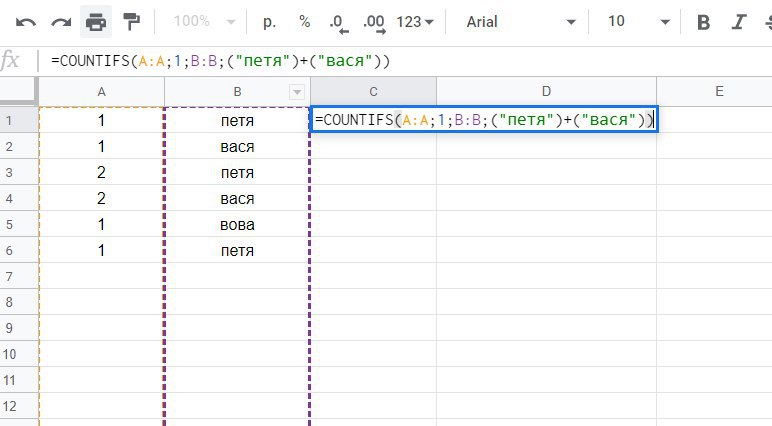Increase decimal places icon
The image size is (772, 426).
pos(374,23)
